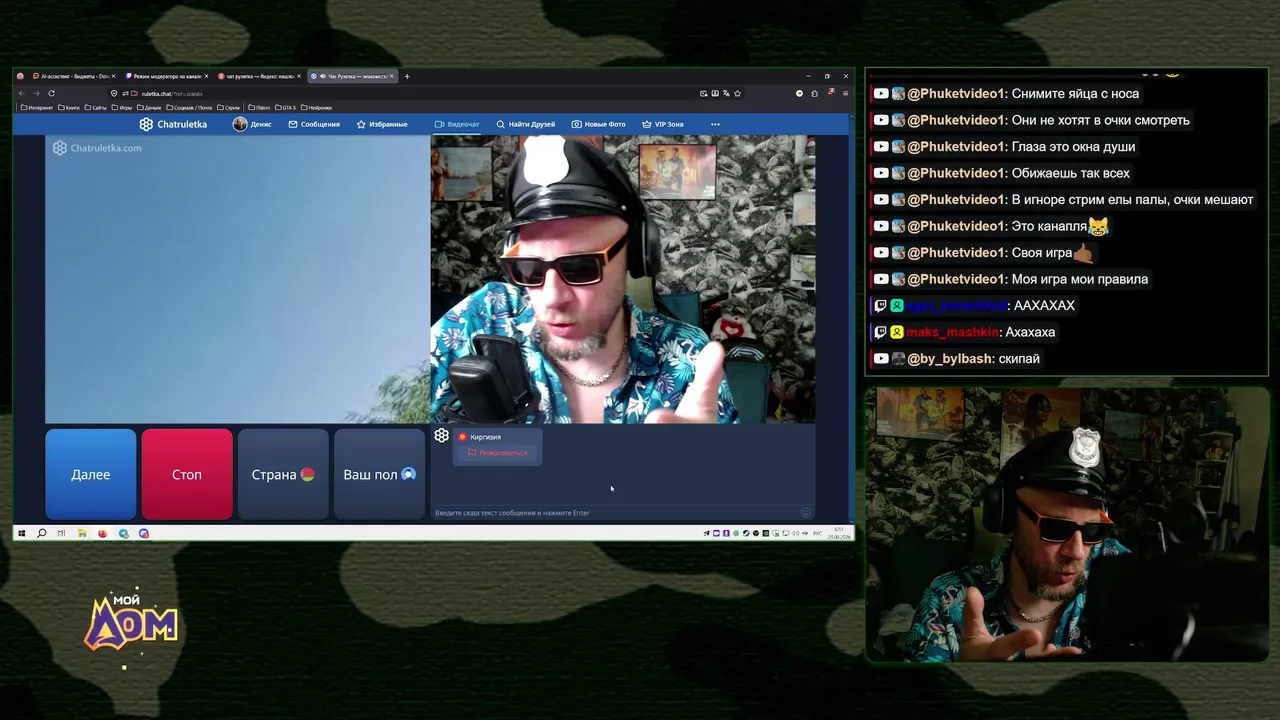Viewport: 1280px width, 720px height.
Task: Open the Windows Start menu
Action: (21, 533)
